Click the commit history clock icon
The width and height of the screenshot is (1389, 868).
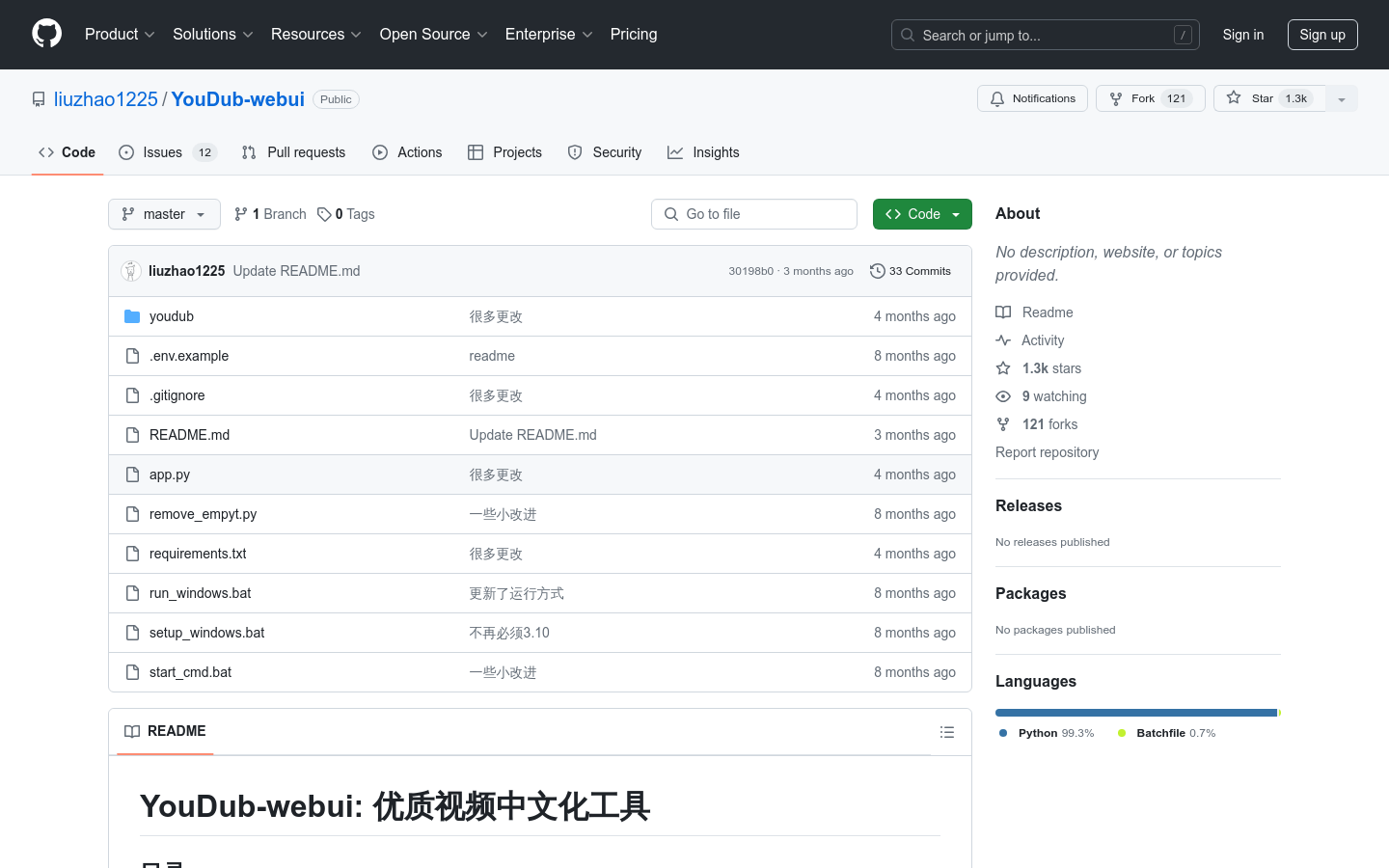878,271
